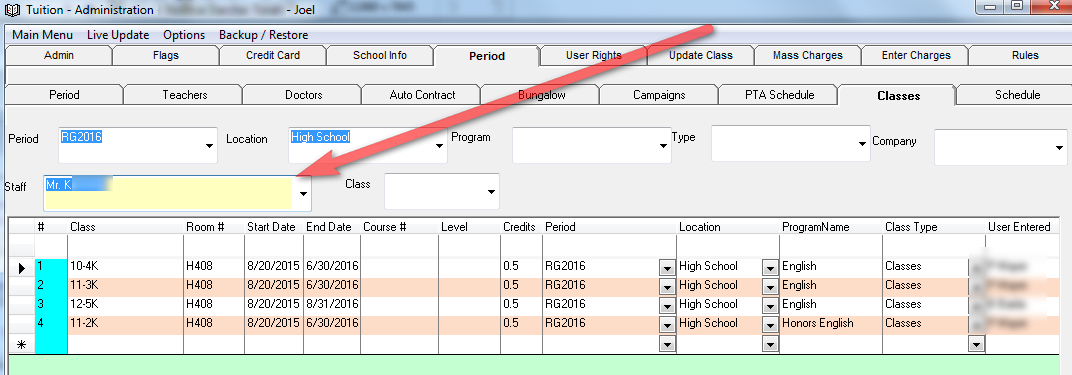Expand the Type filter dropdown
Screen dimensions: 1072x375
pyautogui.click(x=862, y=143)
